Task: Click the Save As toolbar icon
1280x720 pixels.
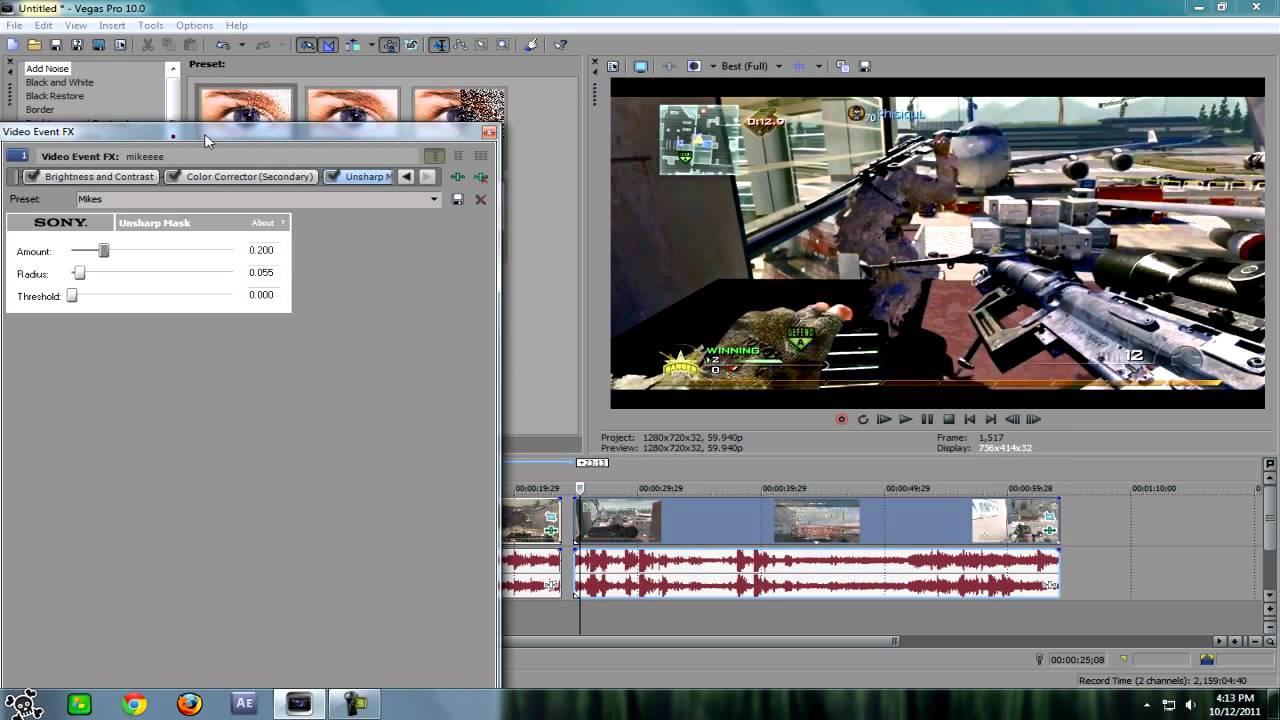Action: click(77, 45)
